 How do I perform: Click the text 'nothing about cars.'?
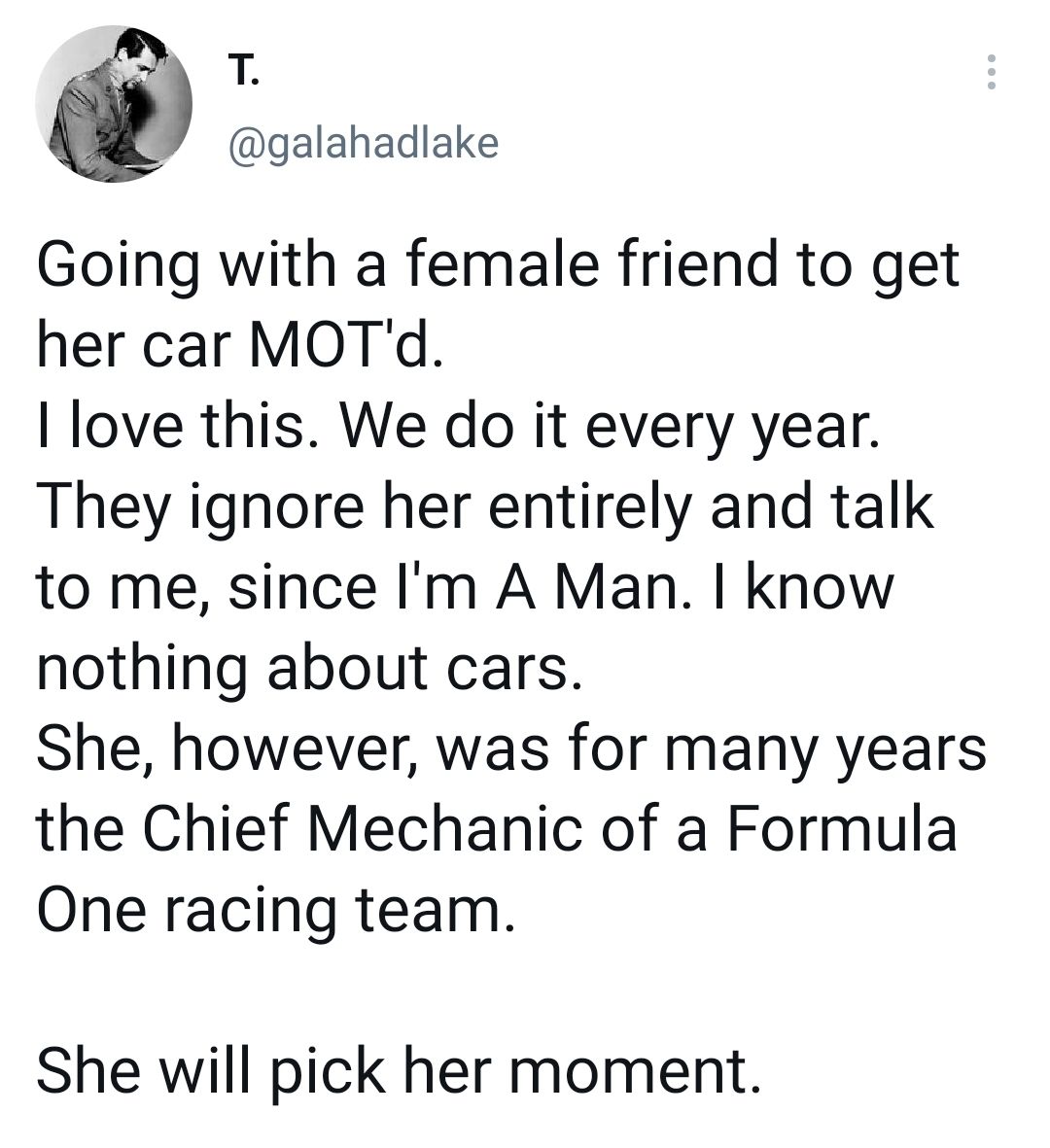tap(310, 668)
